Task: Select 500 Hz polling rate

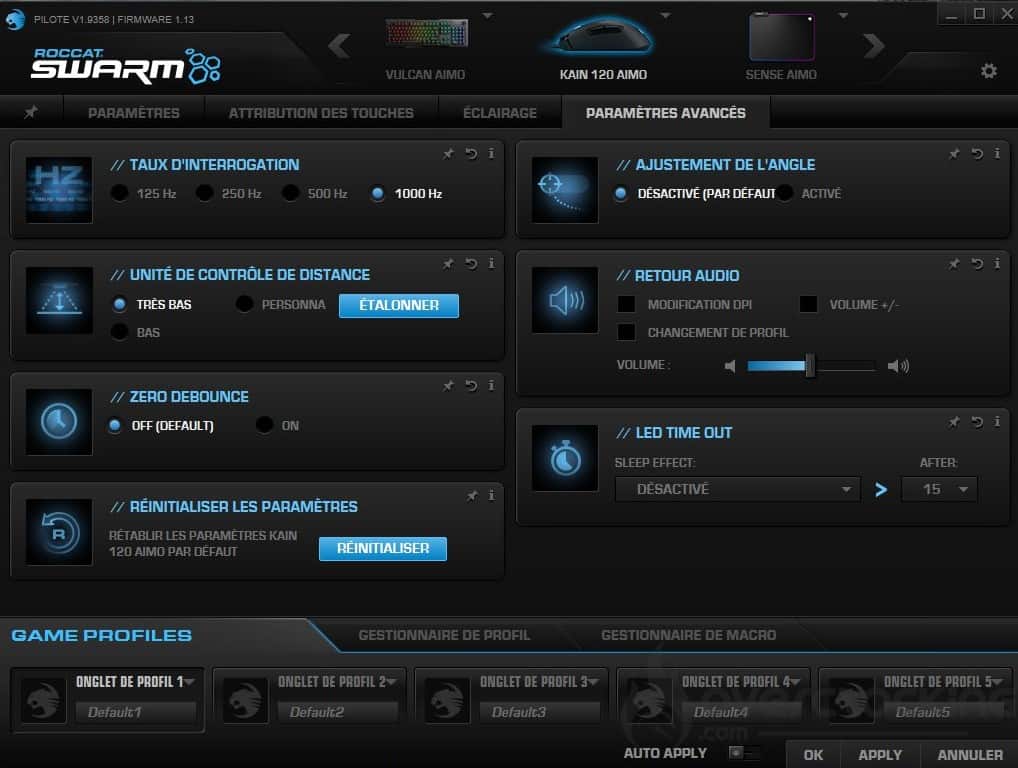Action: [x=291, y=194]
